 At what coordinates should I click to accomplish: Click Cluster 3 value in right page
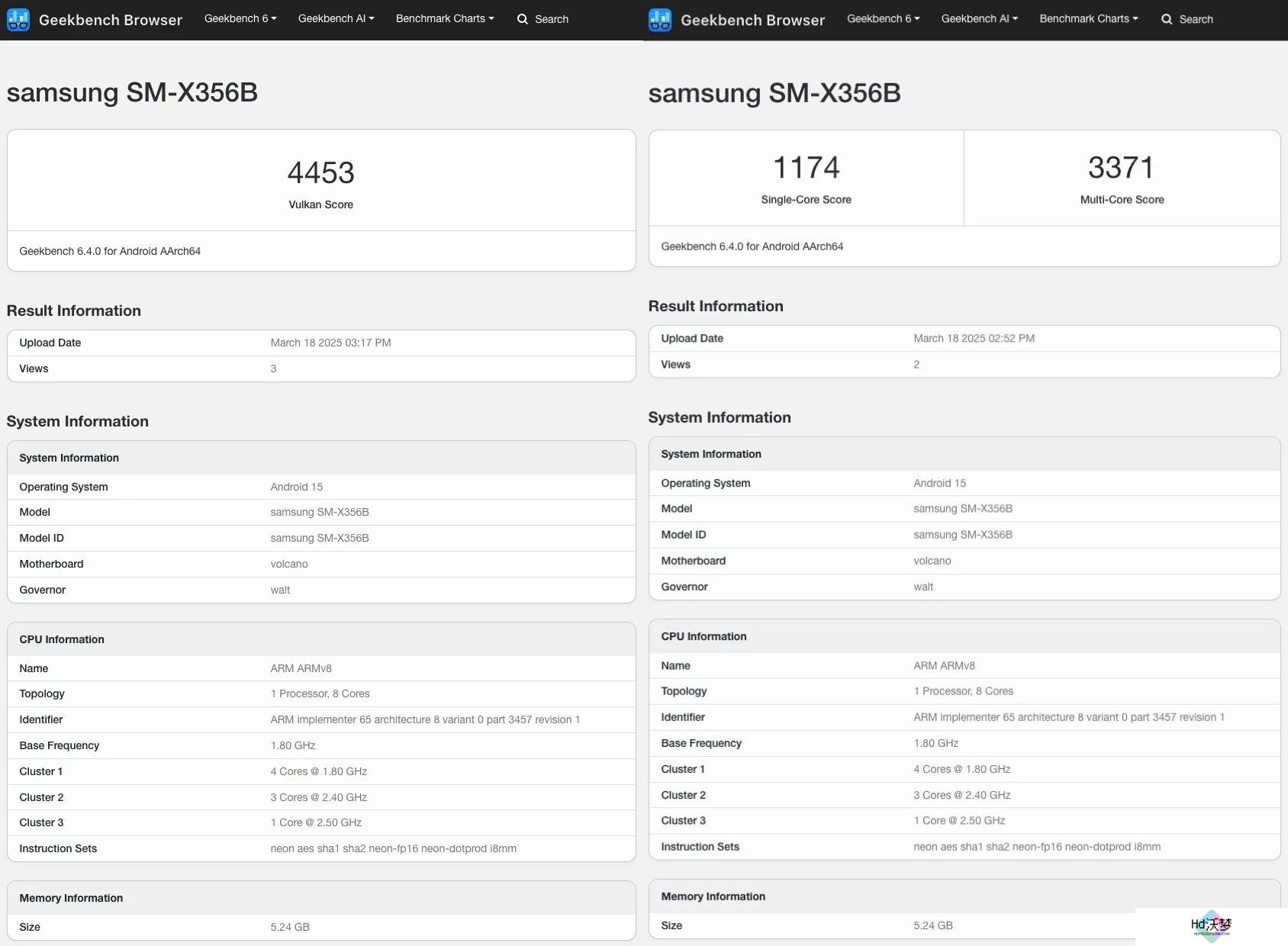tap(959, 820)
